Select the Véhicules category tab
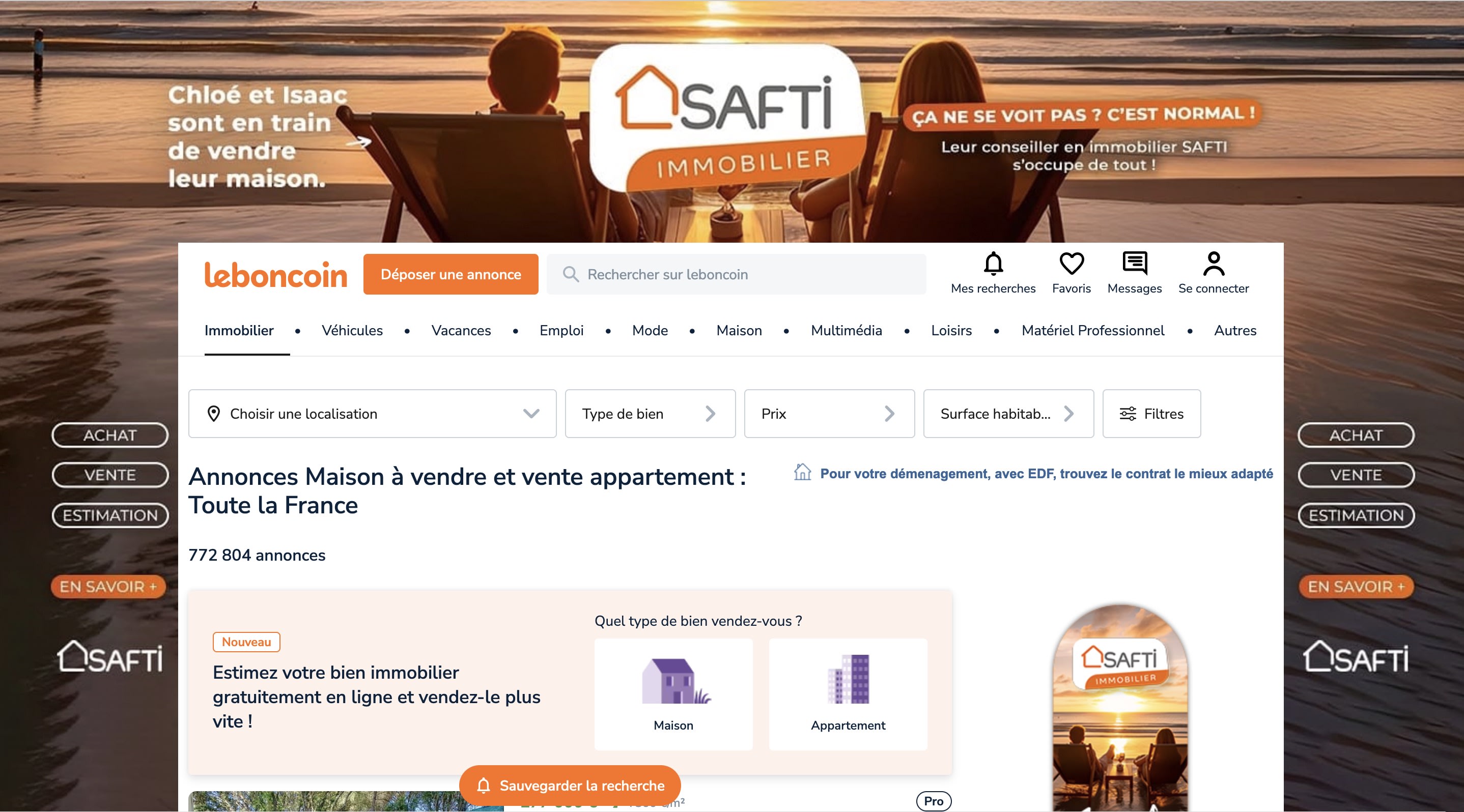 [352, 331]
